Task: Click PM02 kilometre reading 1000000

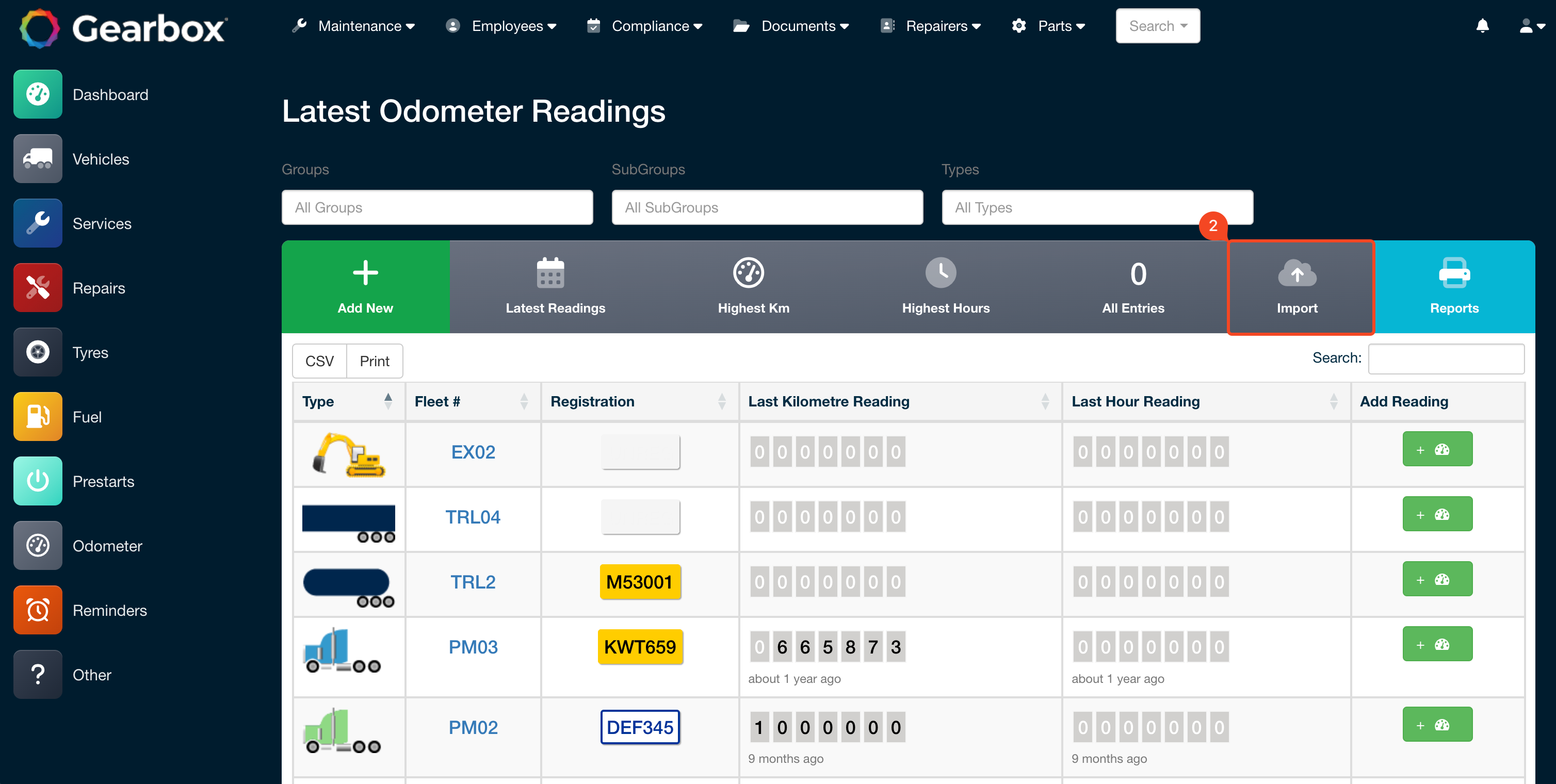Action: pyautogui.click(x=828, y=727)
